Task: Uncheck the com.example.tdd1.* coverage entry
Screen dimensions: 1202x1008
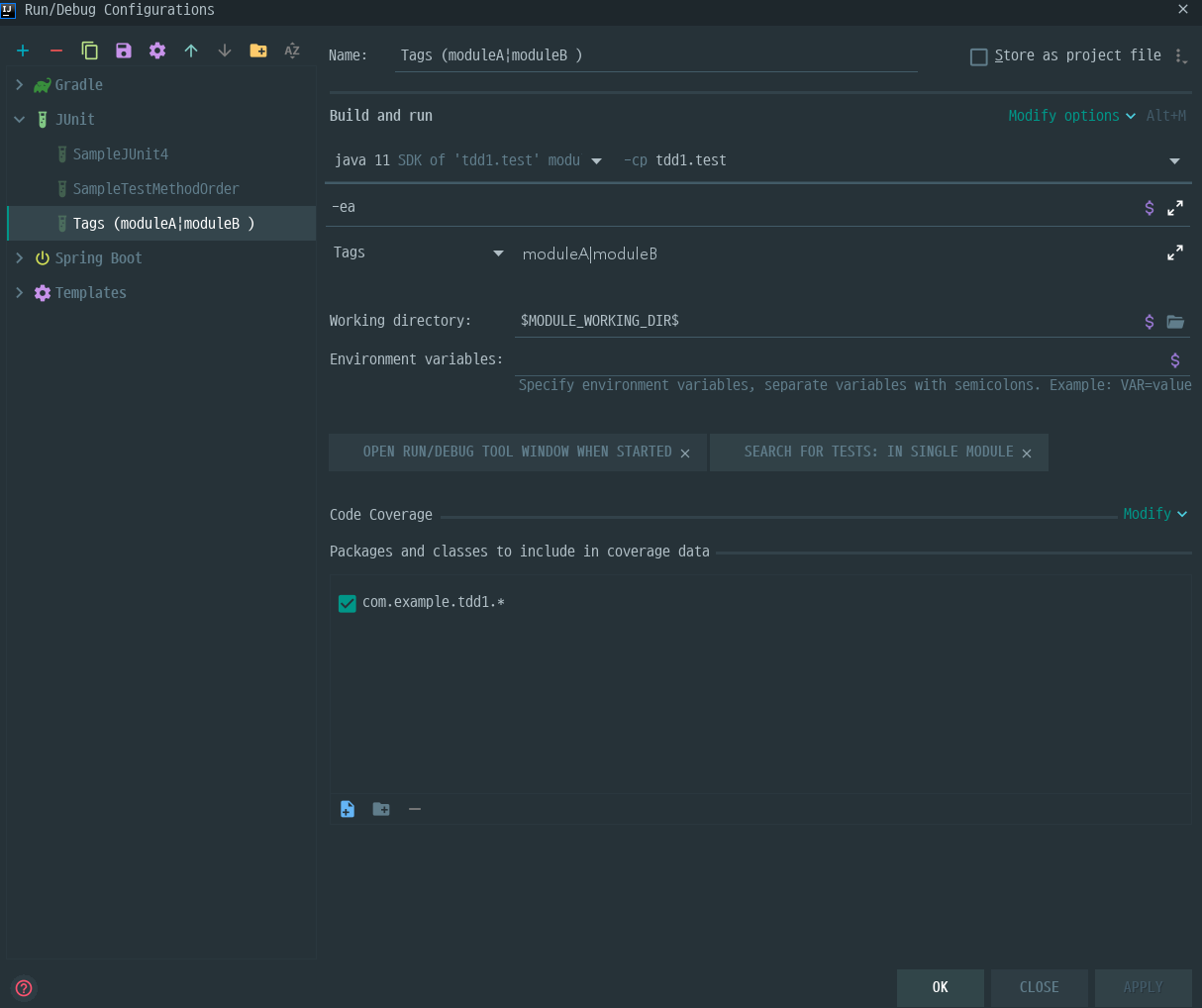Action: click(x=348, y=603)
